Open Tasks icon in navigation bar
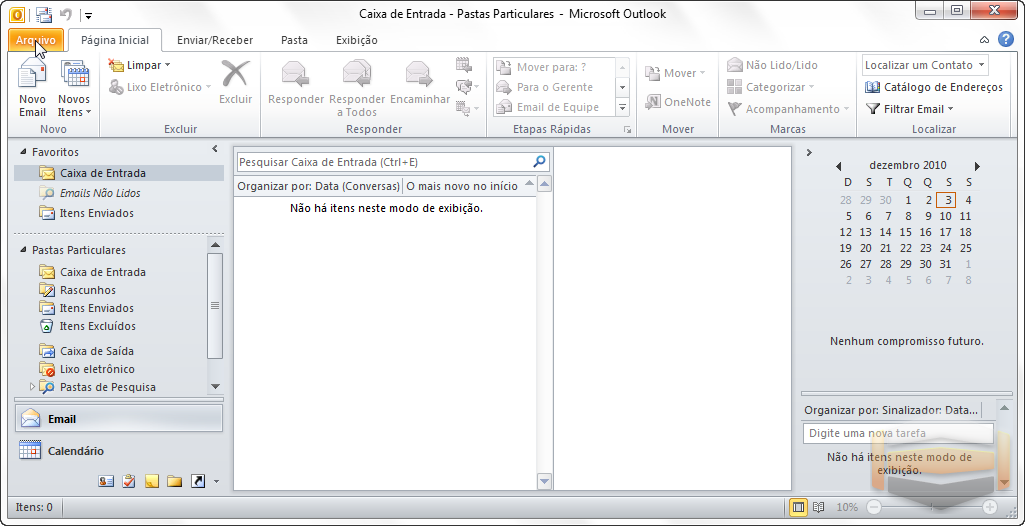 129,482
